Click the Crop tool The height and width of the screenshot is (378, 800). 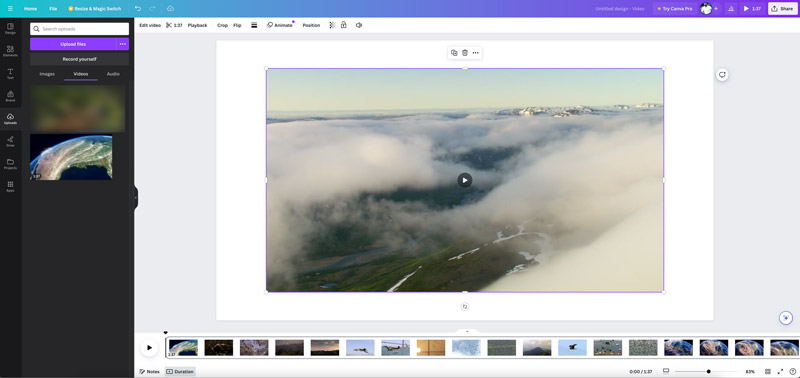click(x=222, y=25)
